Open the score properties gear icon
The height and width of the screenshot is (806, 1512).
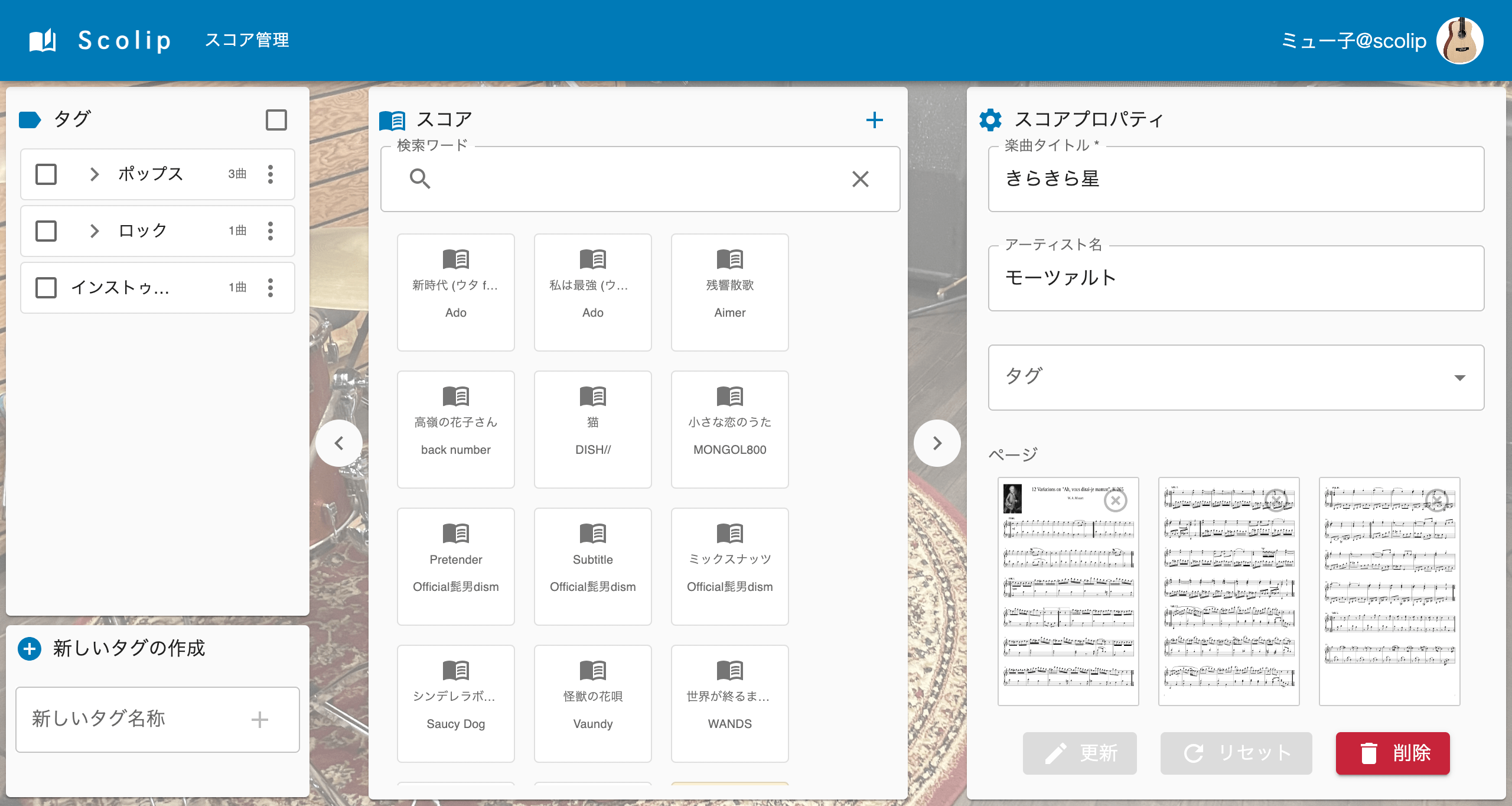[992, 119]
